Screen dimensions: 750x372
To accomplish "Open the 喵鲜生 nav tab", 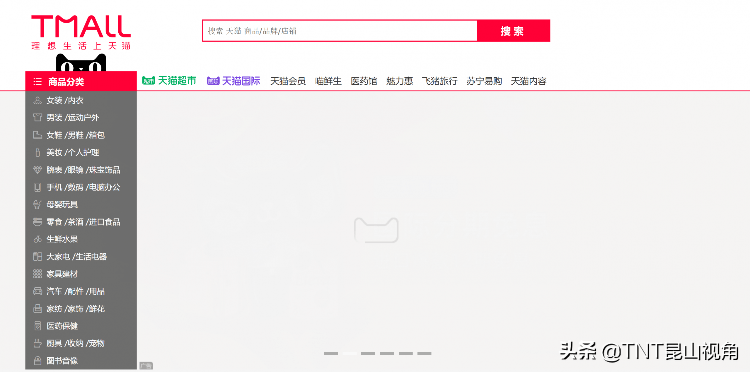I will (x=328, y=81).
